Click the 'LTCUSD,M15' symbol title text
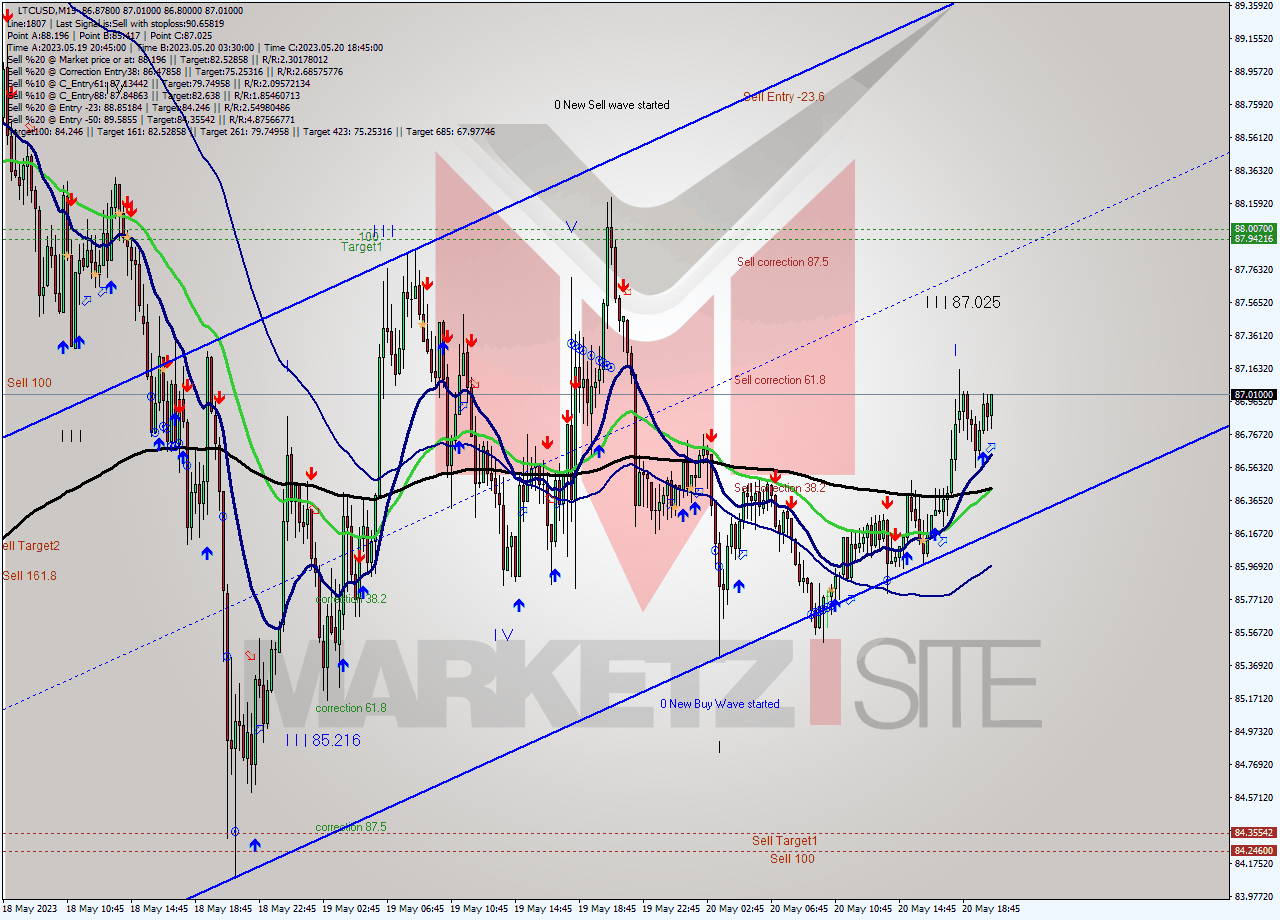This screenshot has height=920, width=1280. [x=47, y=10]
